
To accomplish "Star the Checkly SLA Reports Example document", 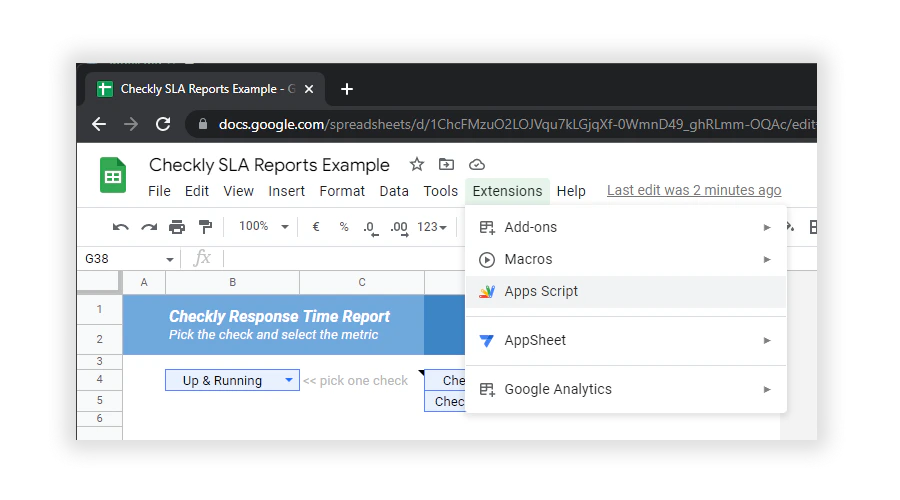I will [417, 165].
